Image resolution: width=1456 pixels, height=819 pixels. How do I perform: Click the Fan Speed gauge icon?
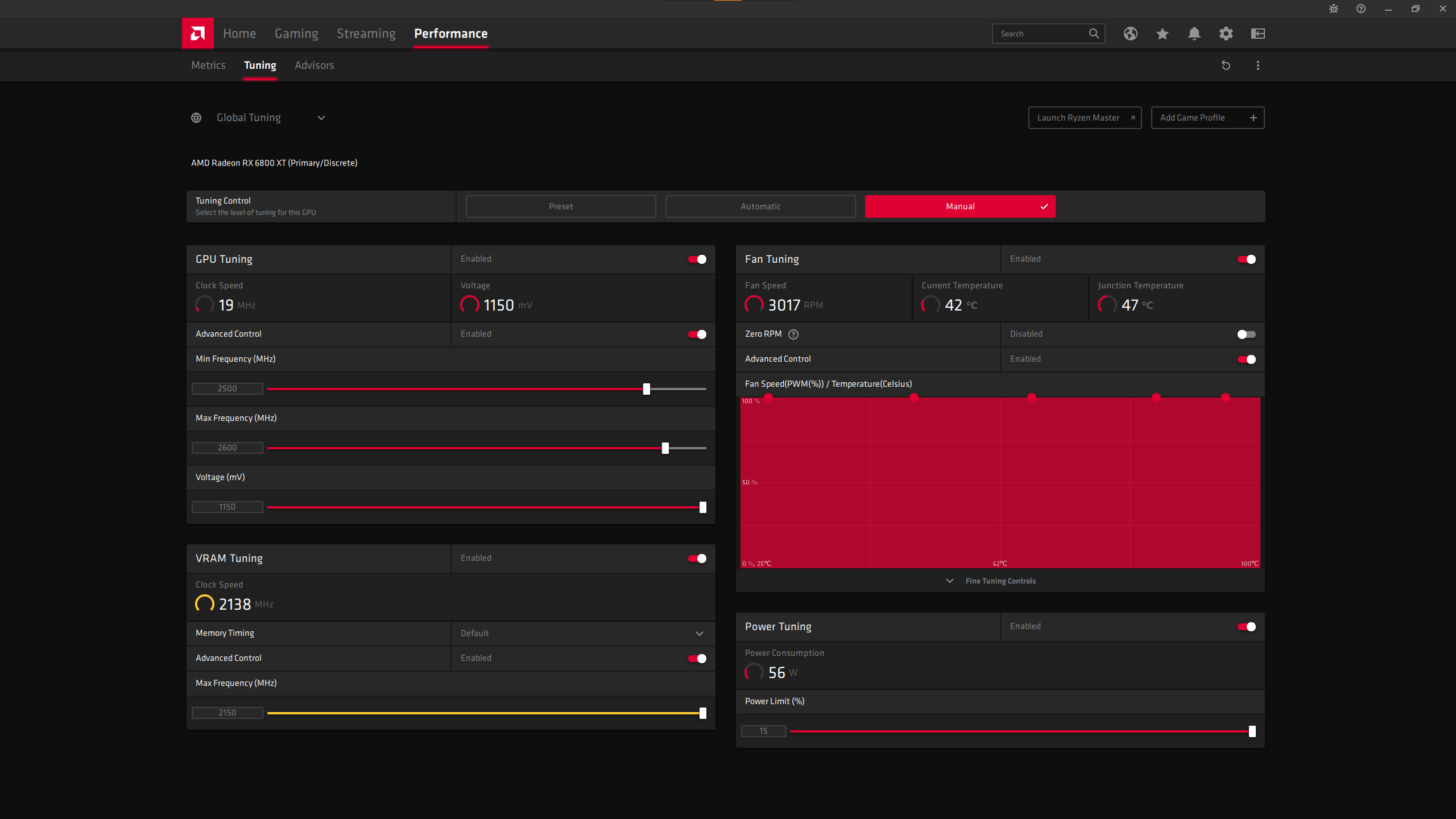click(x=754, y=304)
